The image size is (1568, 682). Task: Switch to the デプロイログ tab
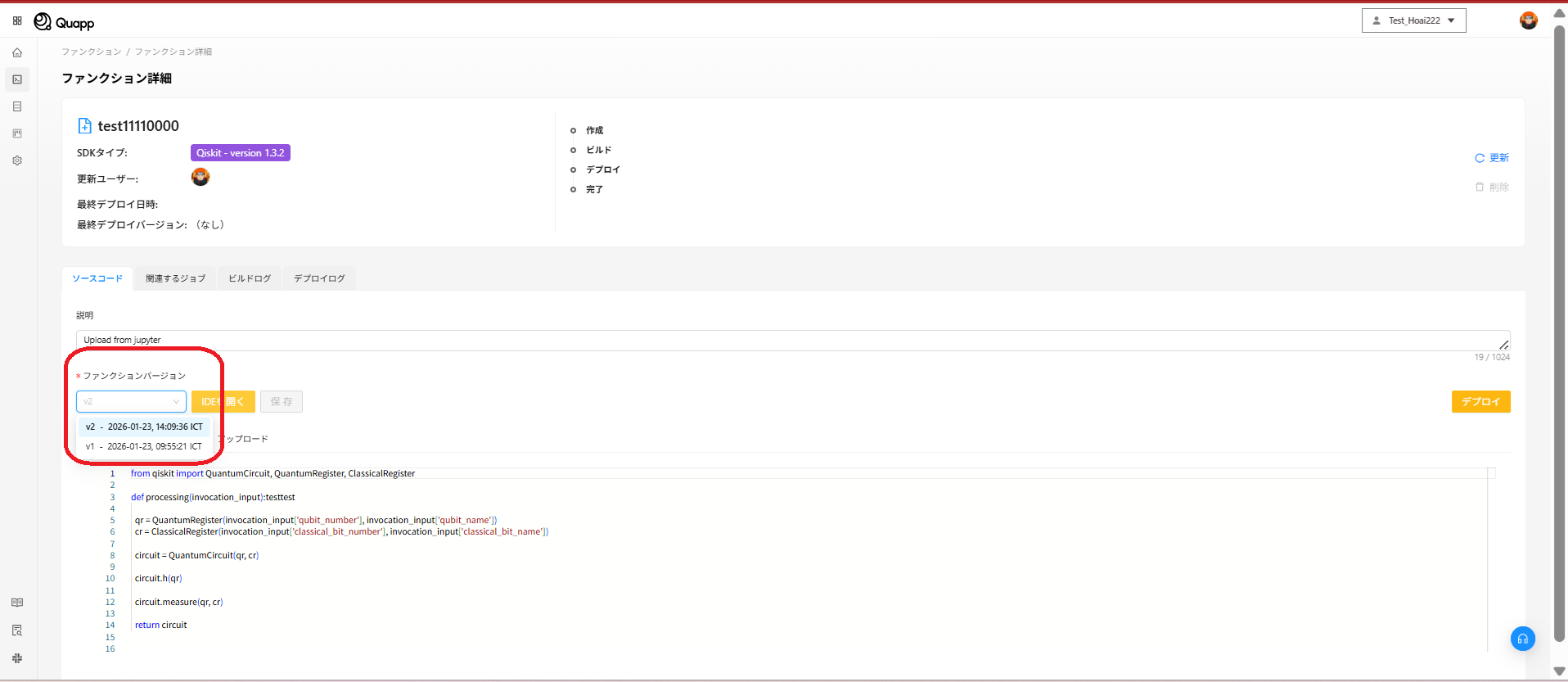point(319,278)
